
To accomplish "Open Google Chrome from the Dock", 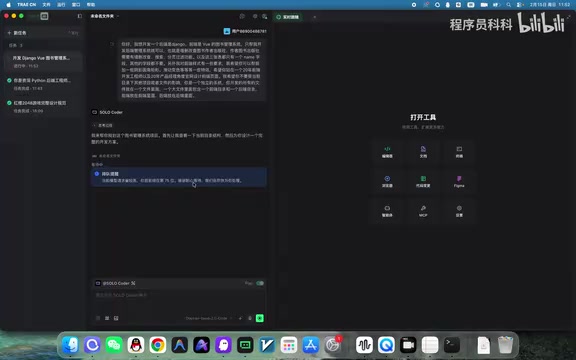I will pyautogui.click(x=158, y=345).
